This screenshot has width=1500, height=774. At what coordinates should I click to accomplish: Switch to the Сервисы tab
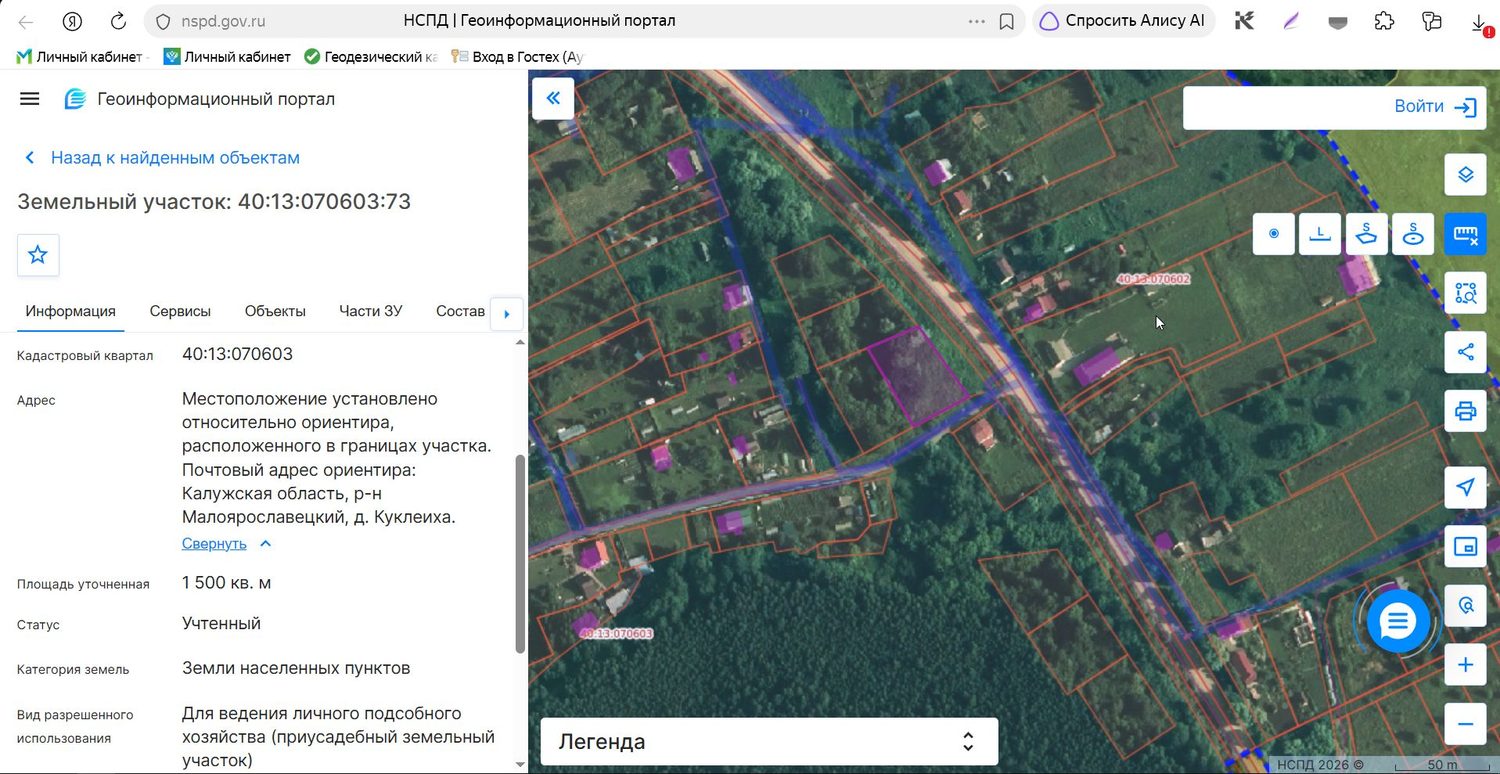click(180, 311)
